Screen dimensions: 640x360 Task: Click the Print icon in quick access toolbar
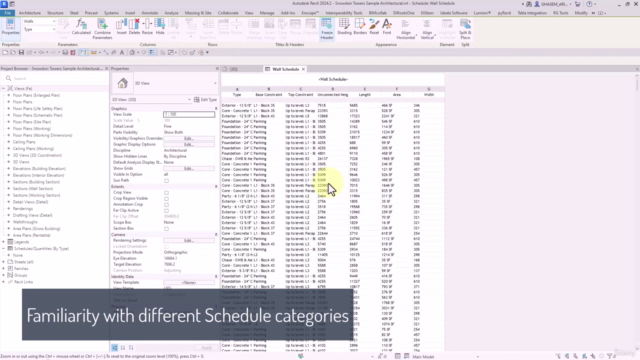click(x=65, y=53)
